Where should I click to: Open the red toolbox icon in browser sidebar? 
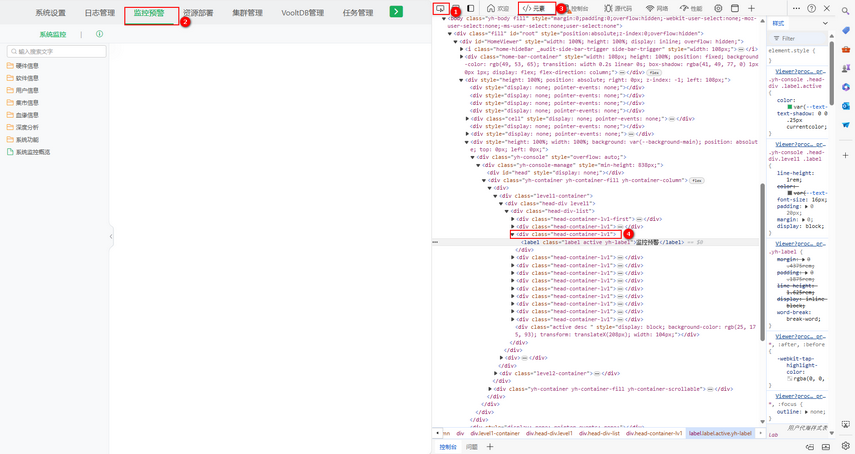tap(846, 50)
